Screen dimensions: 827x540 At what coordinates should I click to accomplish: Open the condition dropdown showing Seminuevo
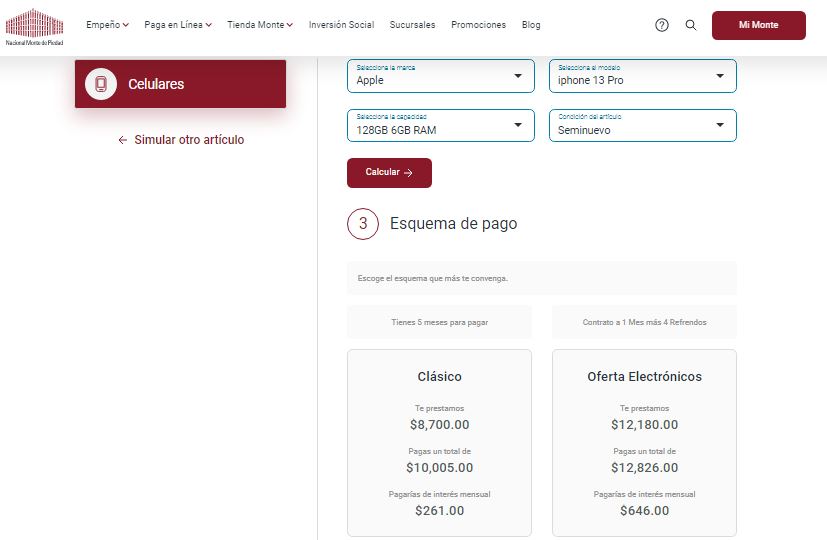tap(642, 126)
